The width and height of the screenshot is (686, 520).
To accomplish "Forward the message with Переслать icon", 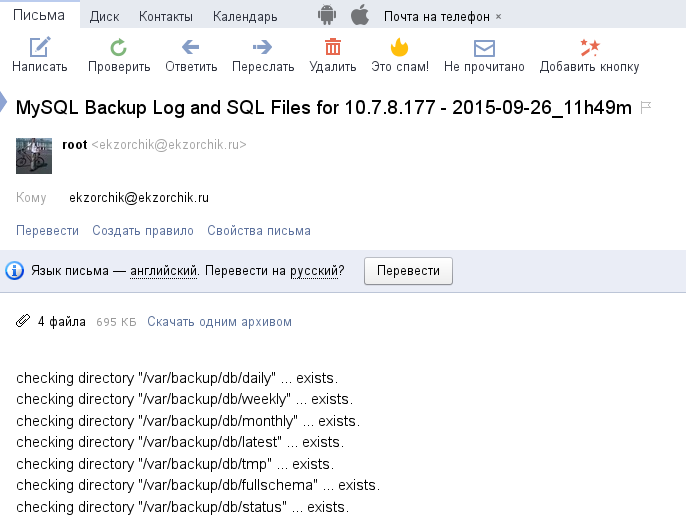I will coord(262,47).
